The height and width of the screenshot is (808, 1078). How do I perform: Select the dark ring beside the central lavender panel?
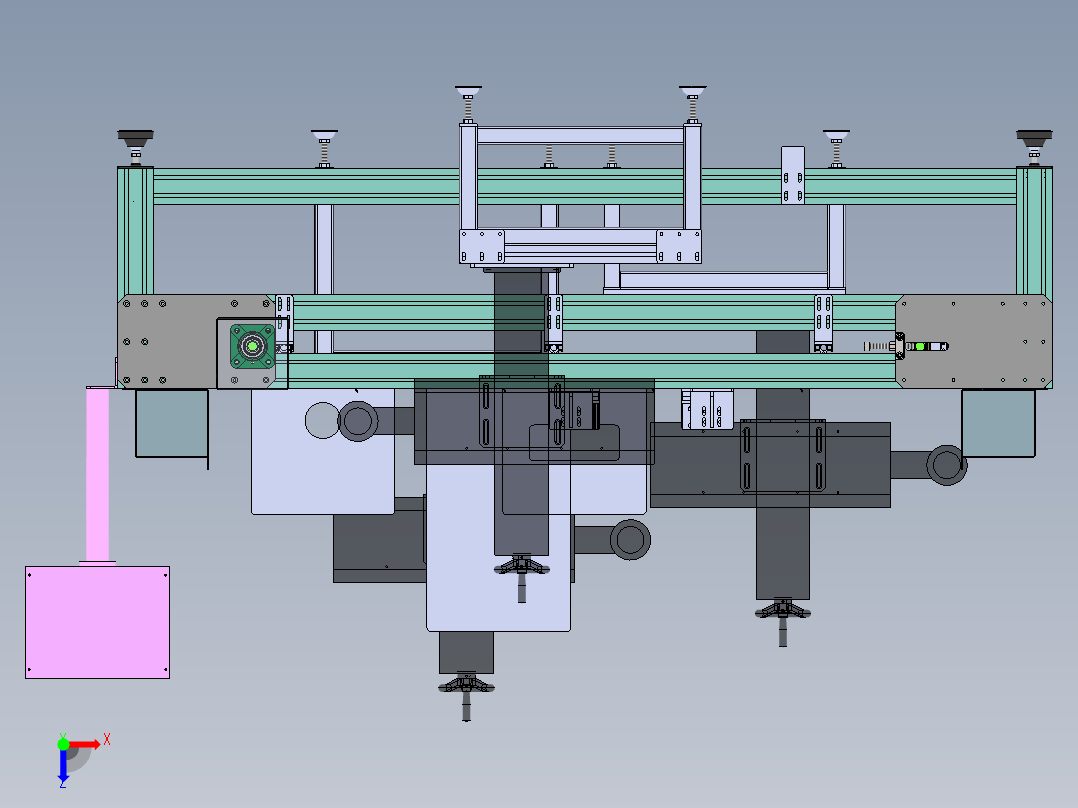pyautogui.click(x=630, y=539)
